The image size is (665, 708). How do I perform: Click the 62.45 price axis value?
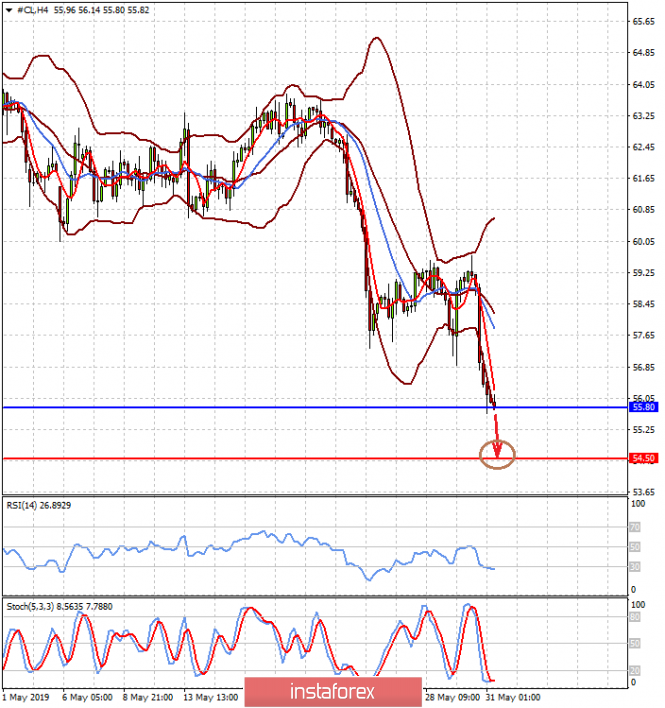coord(643,147)
